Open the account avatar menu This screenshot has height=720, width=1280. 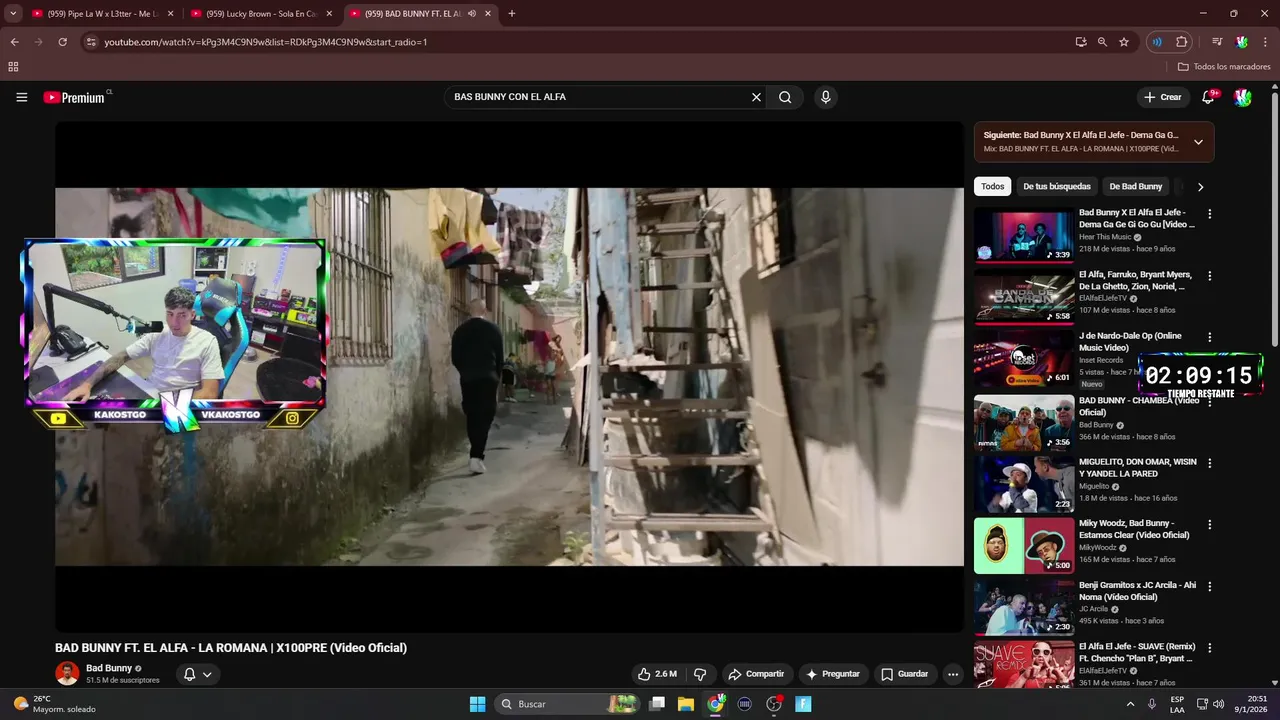tap(1243, 97)
